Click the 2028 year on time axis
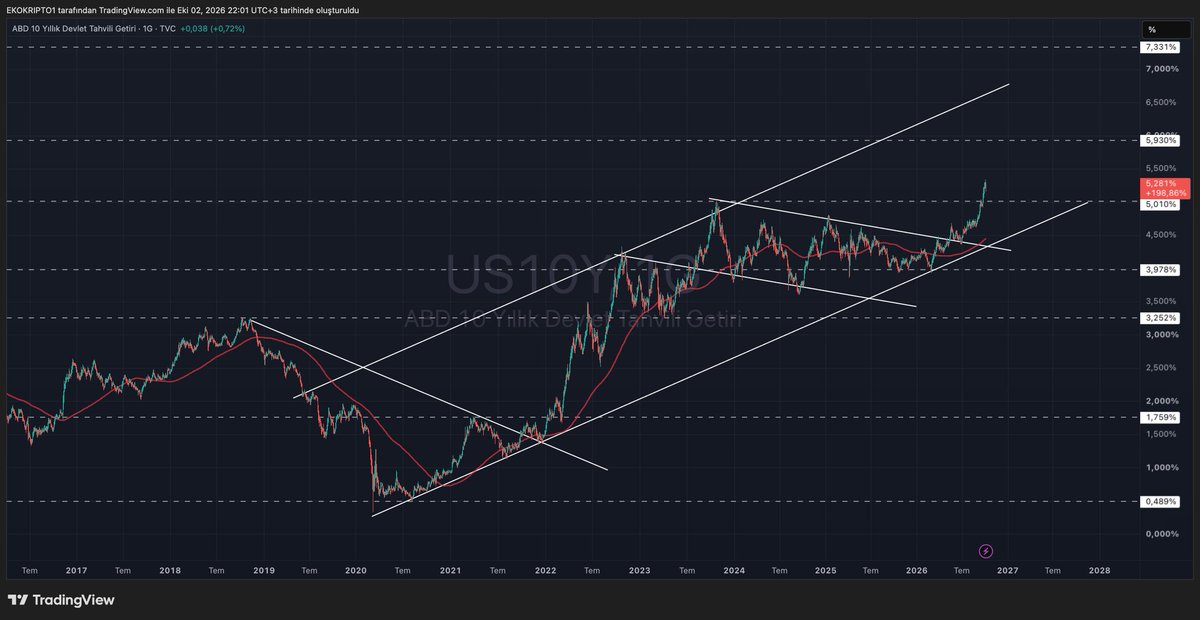This screenshot has width=1200, height=620. coord(1098,571)
